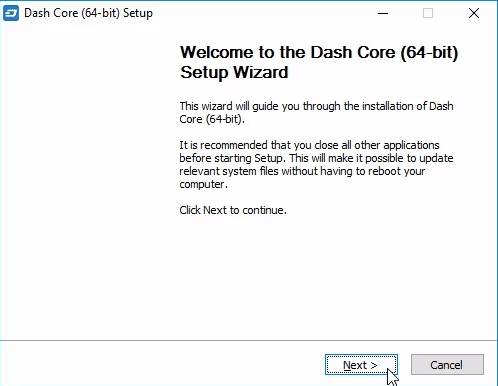
Task: Minimize the Dash Core Setup window
Action: pos(383,13)
